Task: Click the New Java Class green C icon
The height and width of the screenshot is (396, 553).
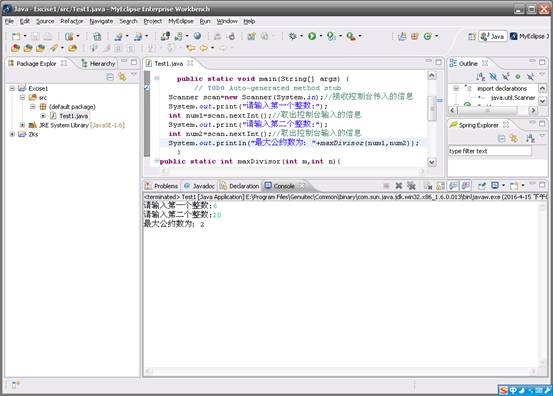Action: coord(427,36)
